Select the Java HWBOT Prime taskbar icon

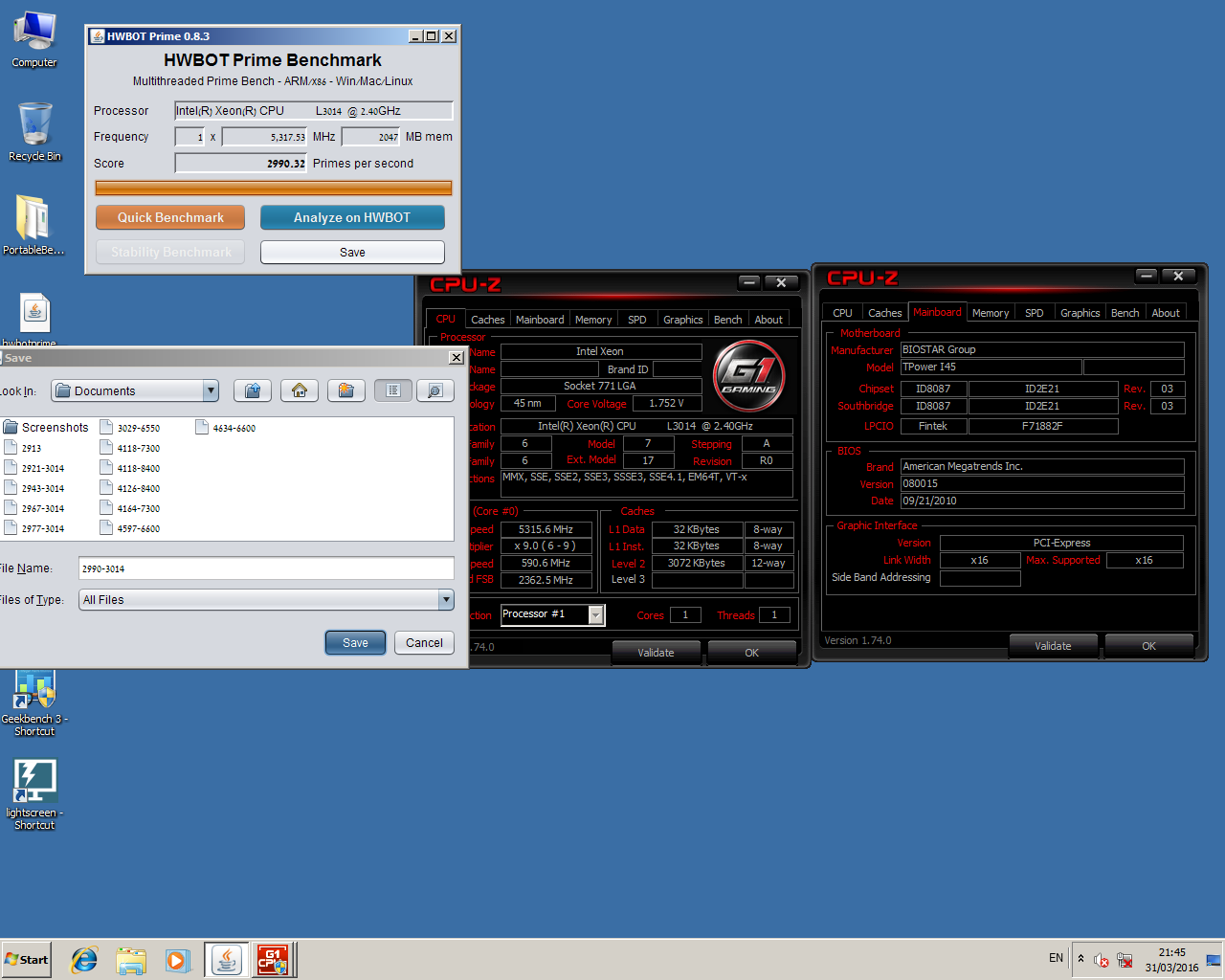(x=227, y=960)
